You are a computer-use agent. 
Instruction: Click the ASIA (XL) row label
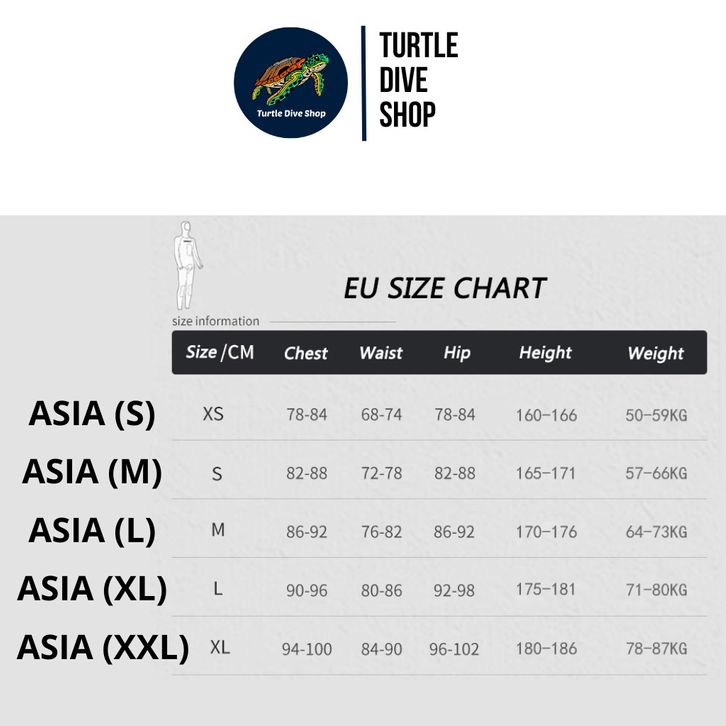[x=92, y=588]
